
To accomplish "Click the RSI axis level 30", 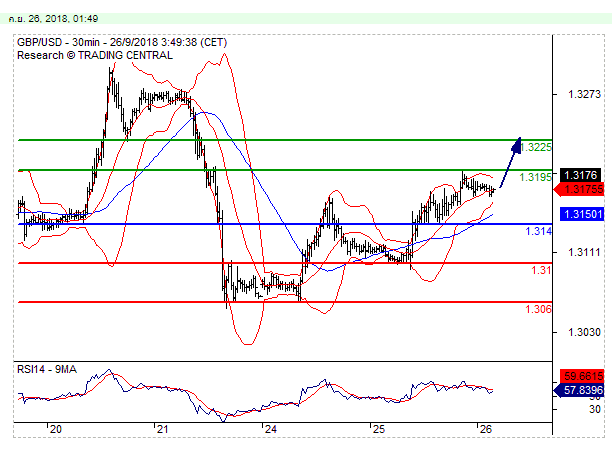I will tap(595, 409).
